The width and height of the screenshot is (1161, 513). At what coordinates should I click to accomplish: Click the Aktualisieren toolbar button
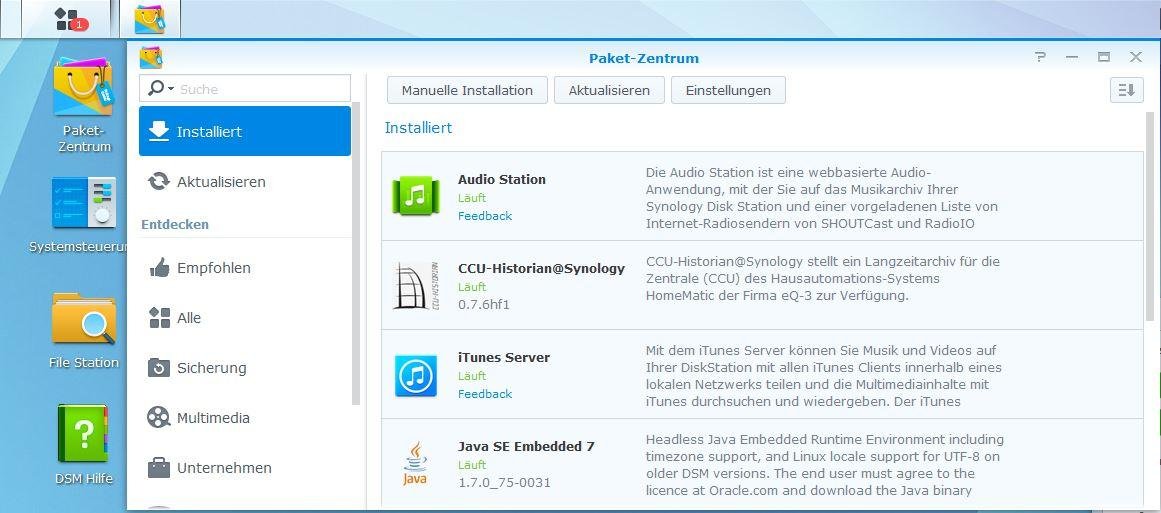coord(609,90)
